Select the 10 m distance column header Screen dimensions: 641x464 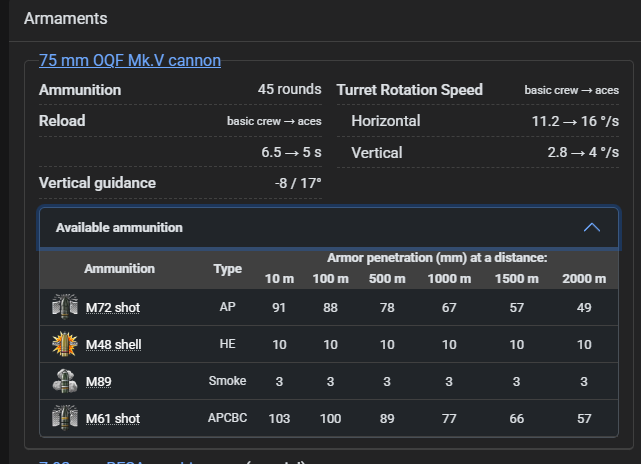pos(279,278)
